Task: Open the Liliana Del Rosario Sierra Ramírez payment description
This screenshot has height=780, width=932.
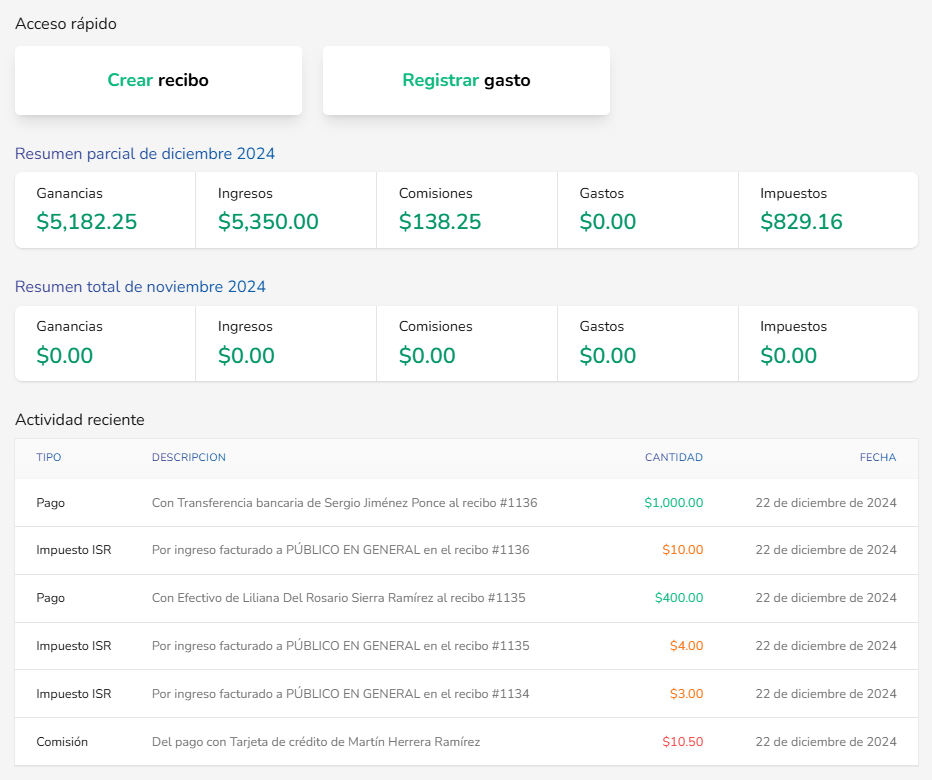Action: (339, 598)
